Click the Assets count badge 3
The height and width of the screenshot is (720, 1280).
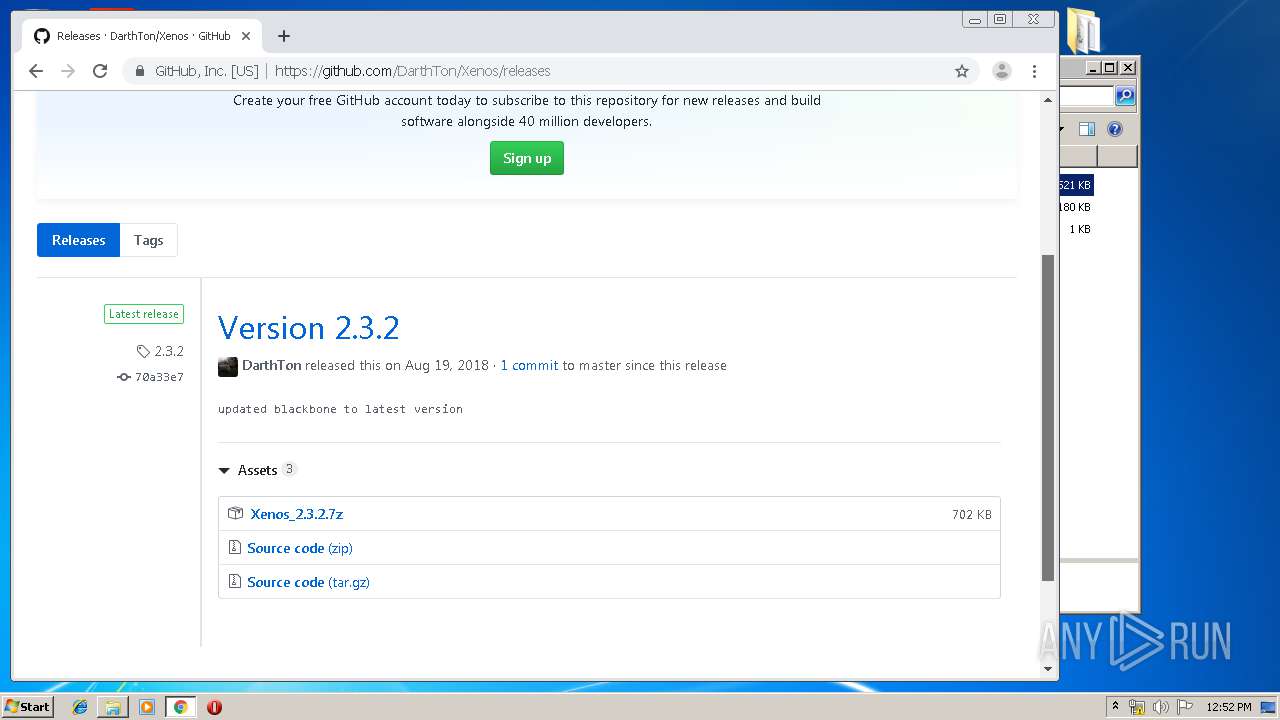[289, 469]
